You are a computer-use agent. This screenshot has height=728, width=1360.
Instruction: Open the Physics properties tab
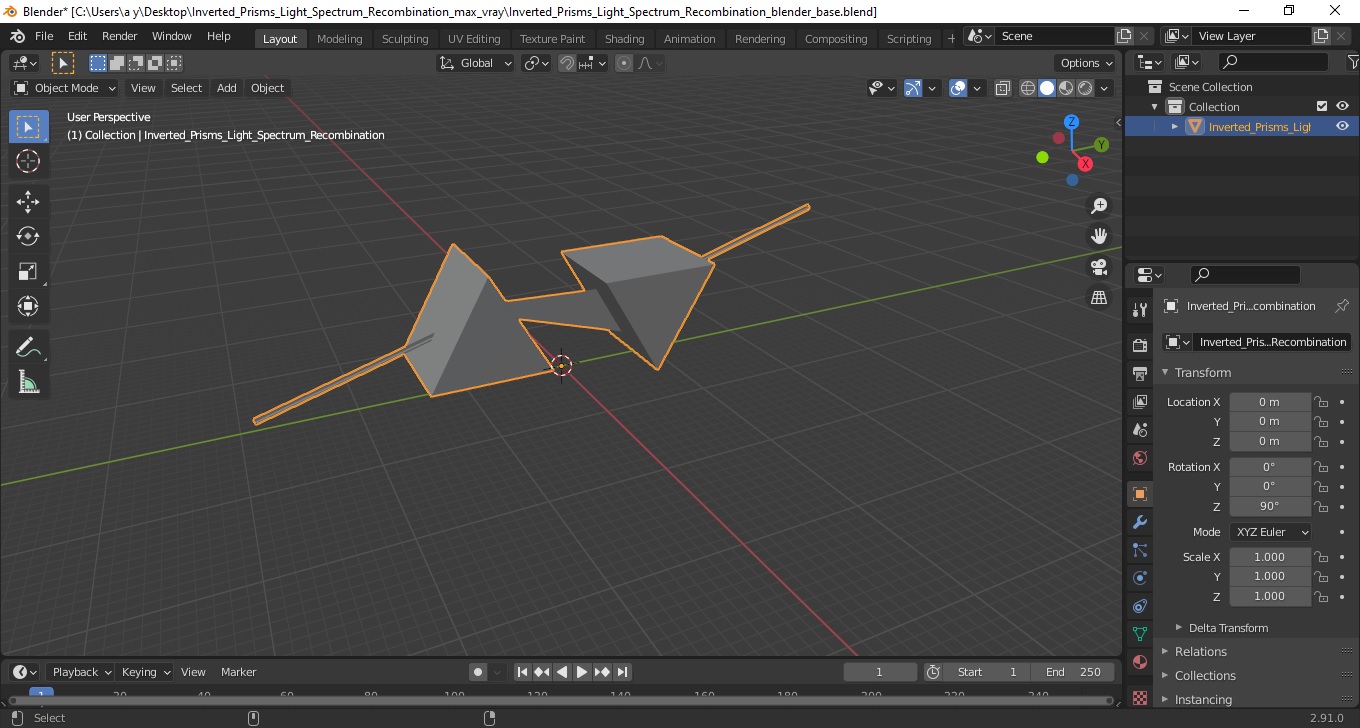pyautogui.click(x=1139, y=578)
